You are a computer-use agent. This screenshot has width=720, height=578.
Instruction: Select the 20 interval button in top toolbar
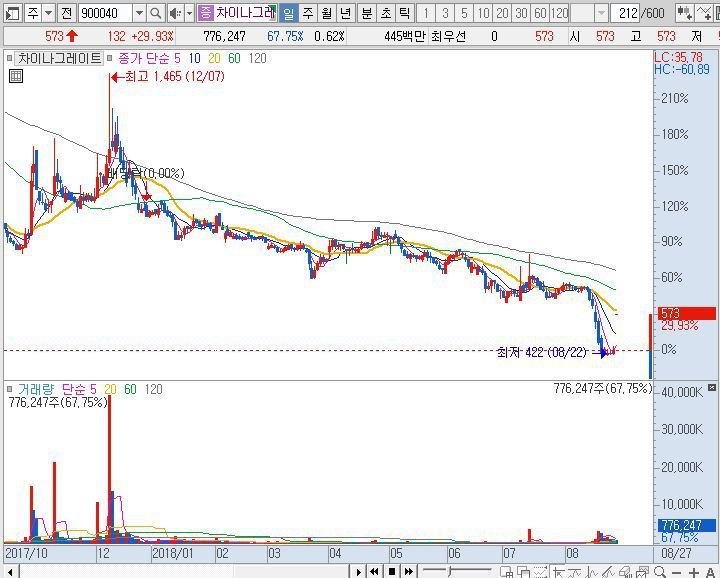click(x=502, y=13)
